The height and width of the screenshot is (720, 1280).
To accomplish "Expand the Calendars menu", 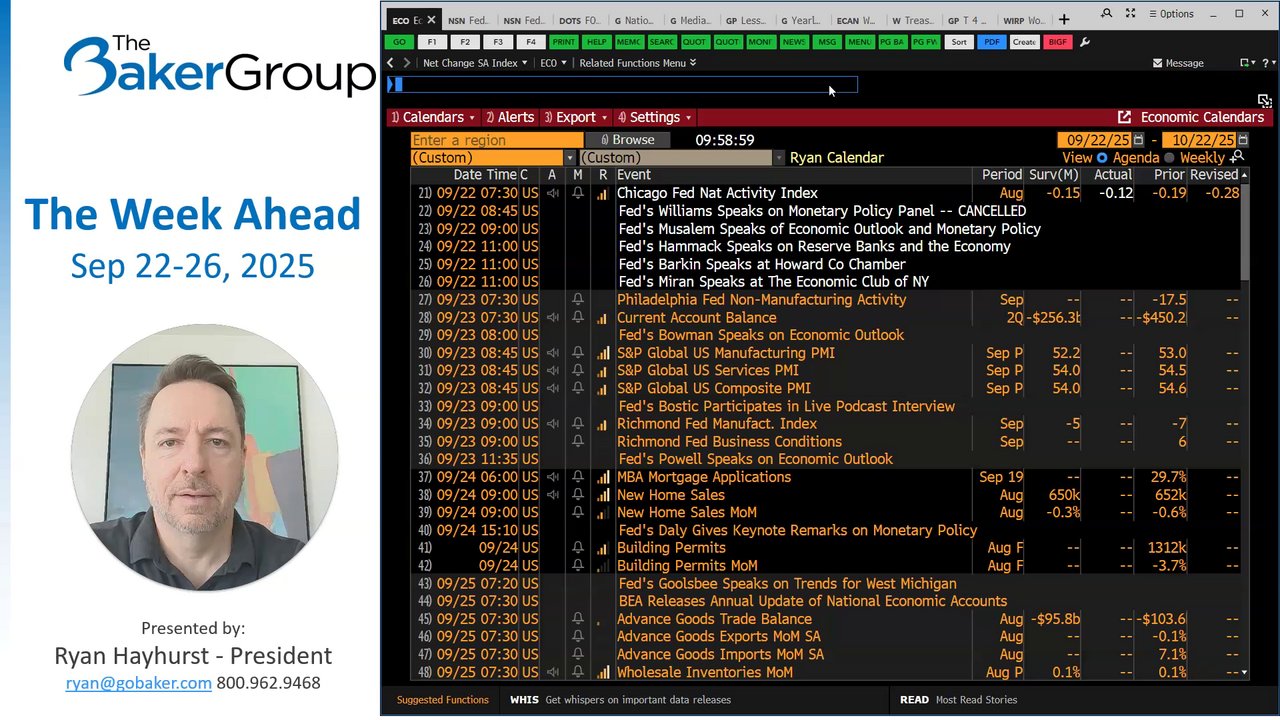I will pyautogui.click(x=433, y=117).
